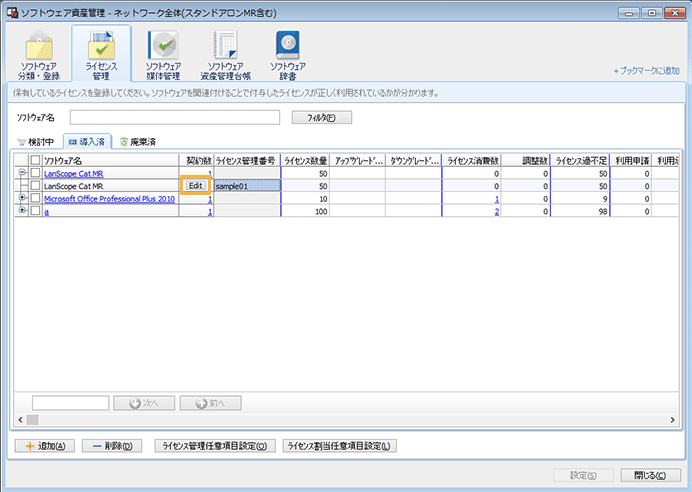Click the application icon in title bar

tap(13, 13)
